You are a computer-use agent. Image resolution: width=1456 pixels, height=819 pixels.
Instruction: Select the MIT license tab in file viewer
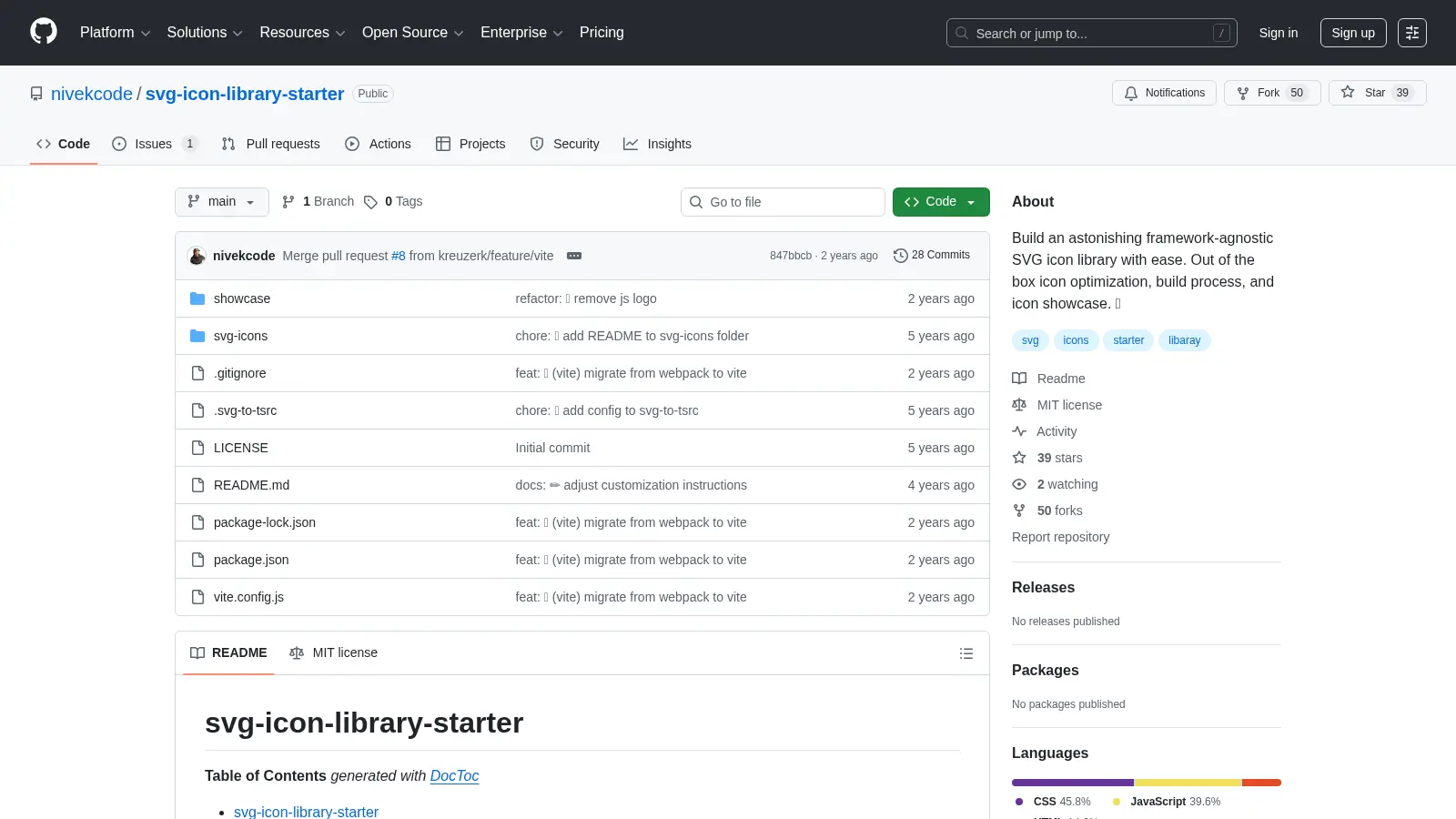[333, 652]
